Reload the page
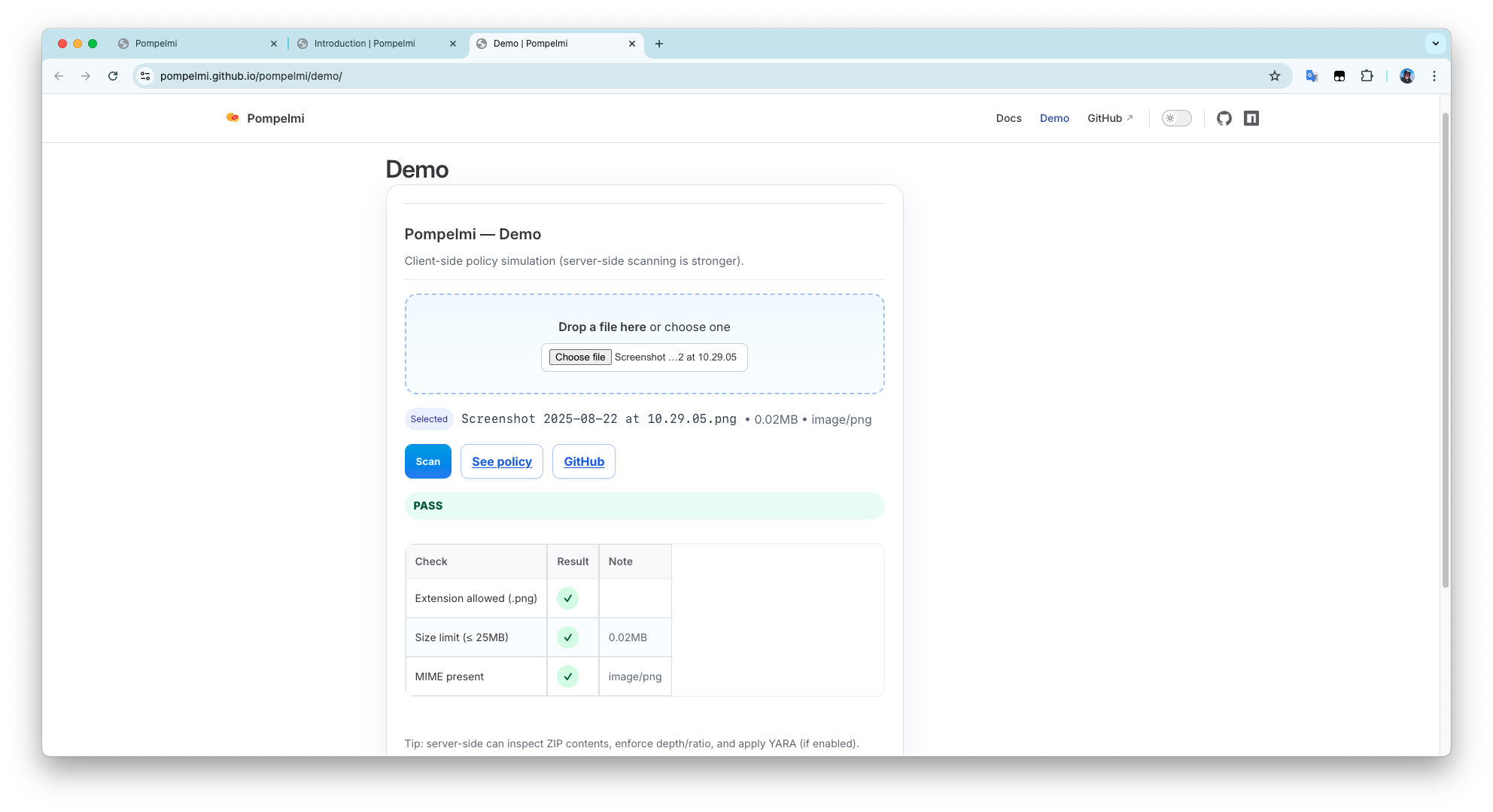 pyautogui.click(x=113, y=76)
